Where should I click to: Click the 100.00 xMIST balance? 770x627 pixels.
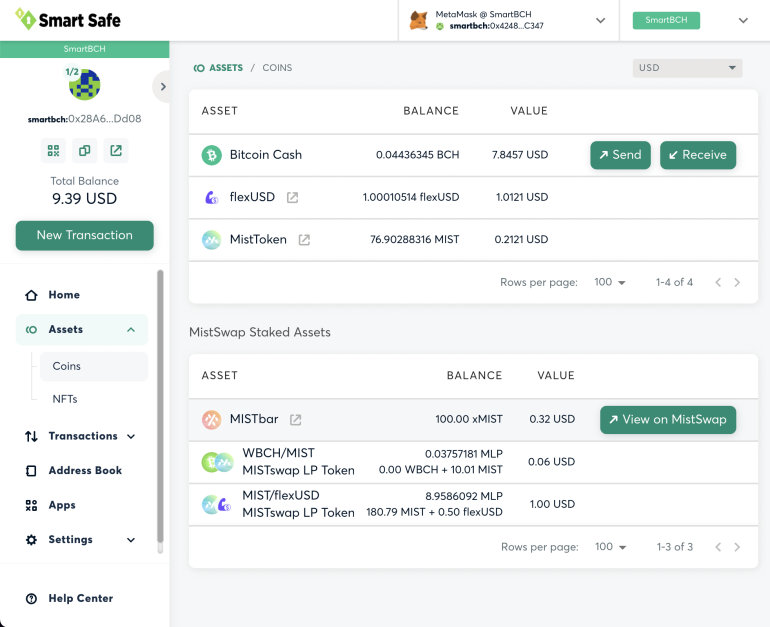click(x=469, y=419)
